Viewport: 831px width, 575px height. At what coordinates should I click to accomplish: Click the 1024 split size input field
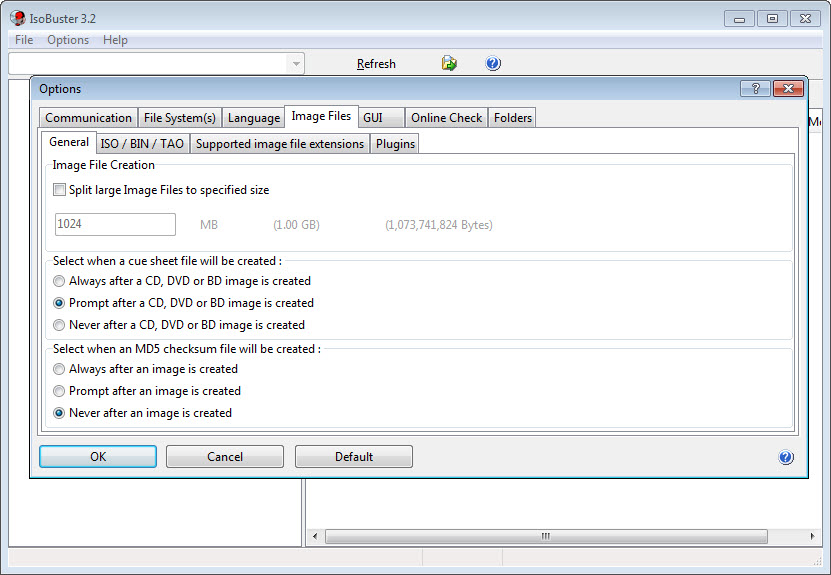click(116, 224)
